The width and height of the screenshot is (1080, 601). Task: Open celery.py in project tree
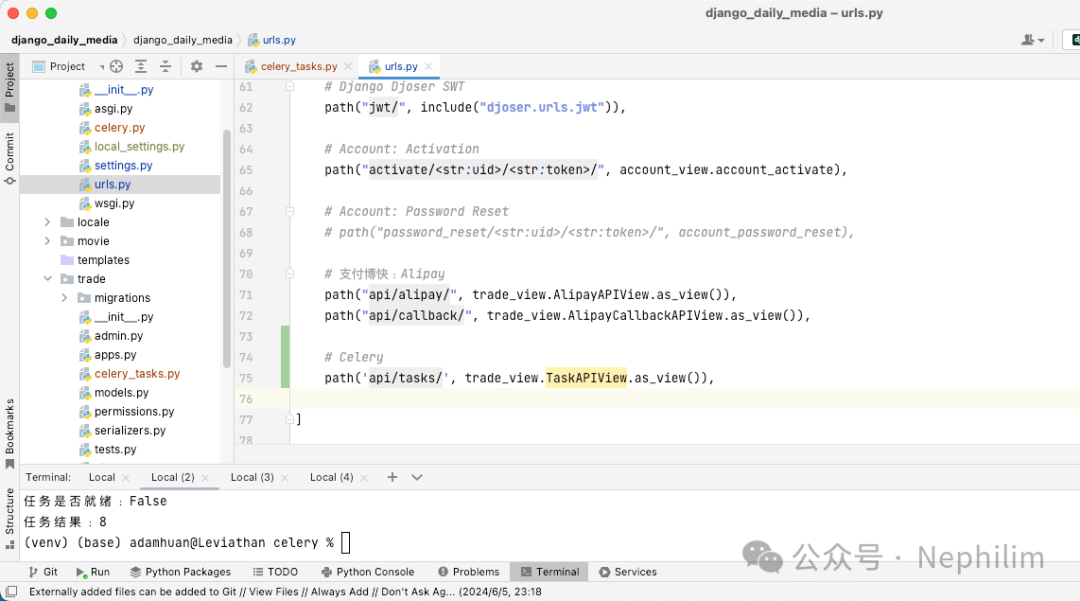click(x=119, y=127)
